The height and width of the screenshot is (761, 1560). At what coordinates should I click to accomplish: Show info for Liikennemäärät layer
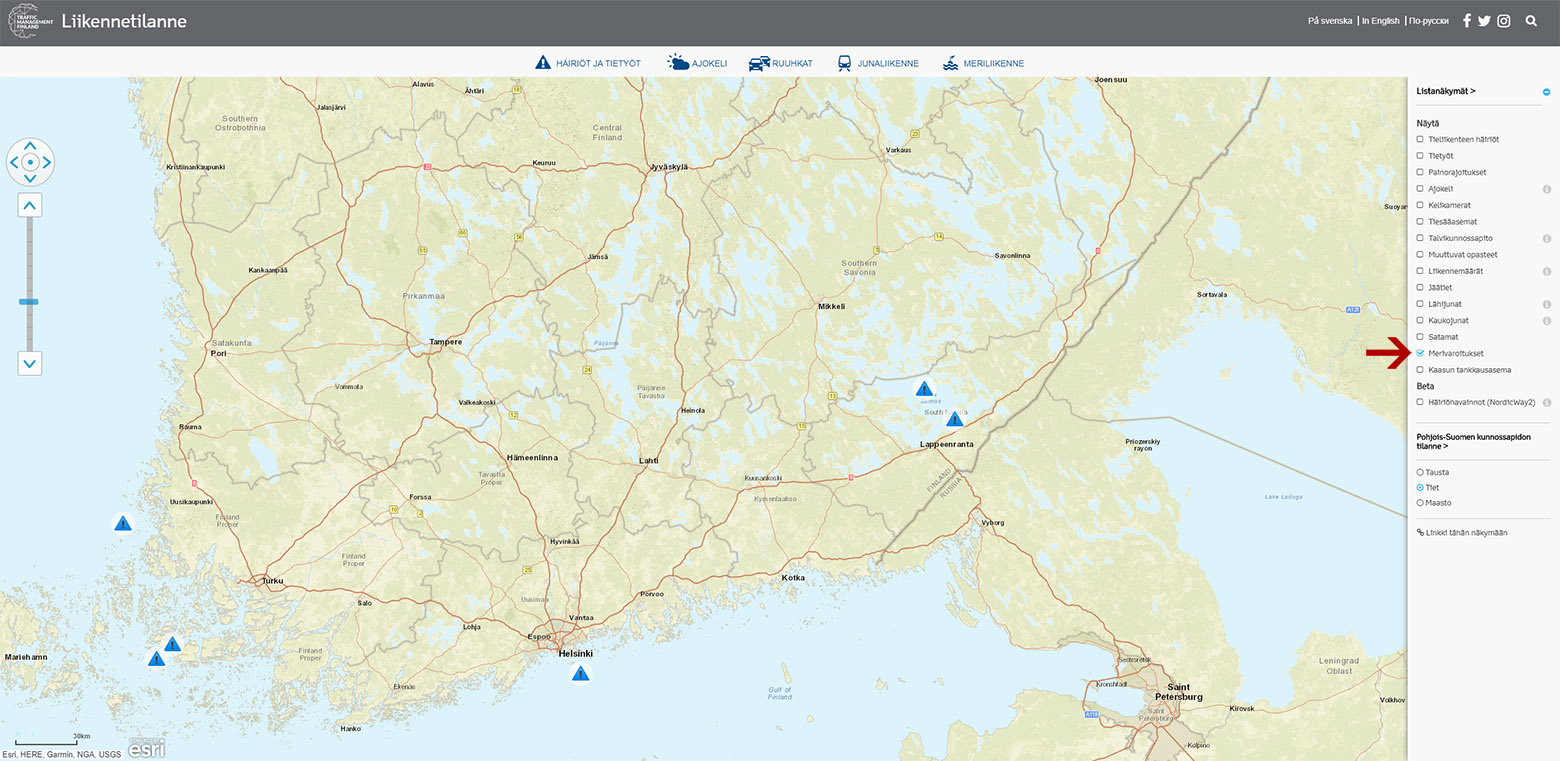tap(1546, 271)
